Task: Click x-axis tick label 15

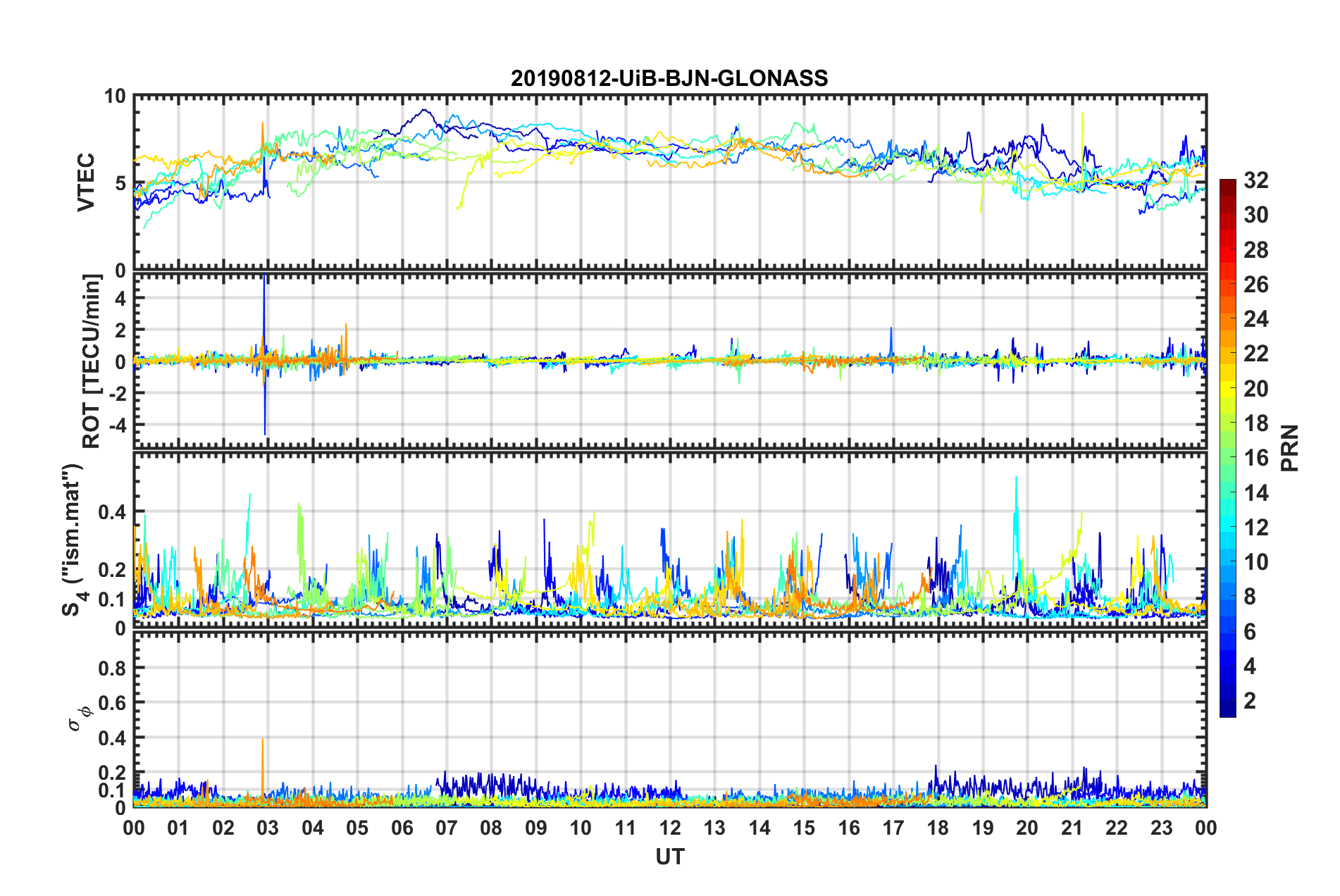Action: pyautogui.click(x=804, y=828)
